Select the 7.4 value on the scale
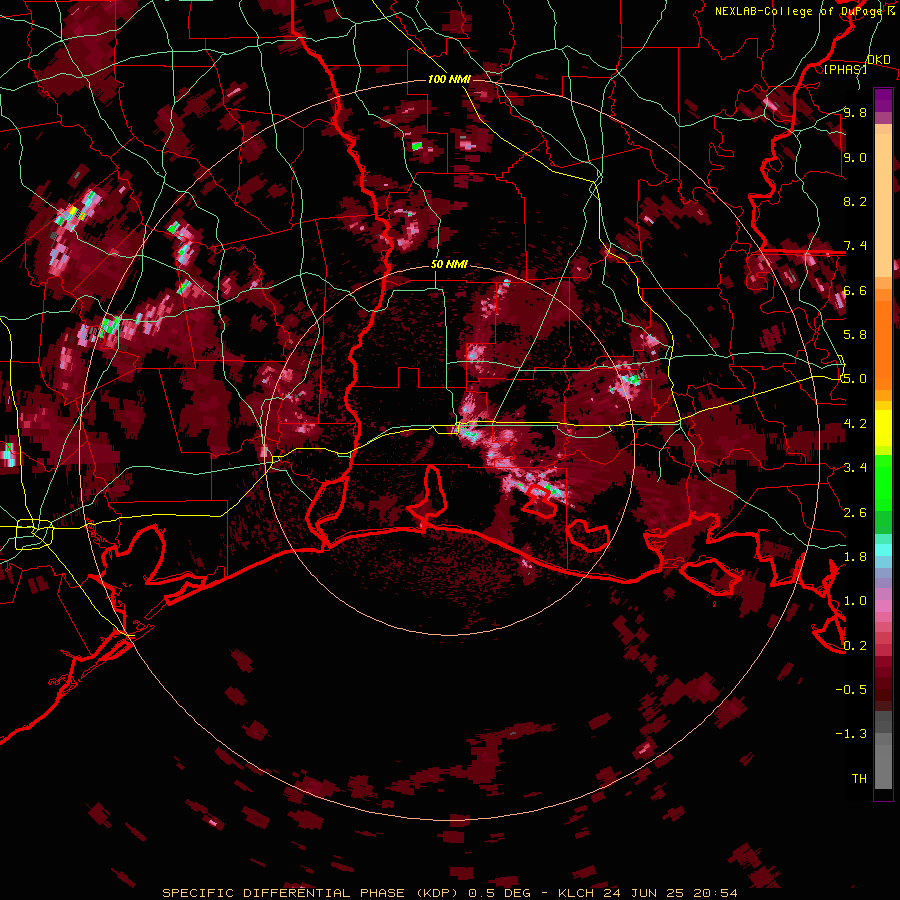 pyautogui.click(x=855, y=246)
